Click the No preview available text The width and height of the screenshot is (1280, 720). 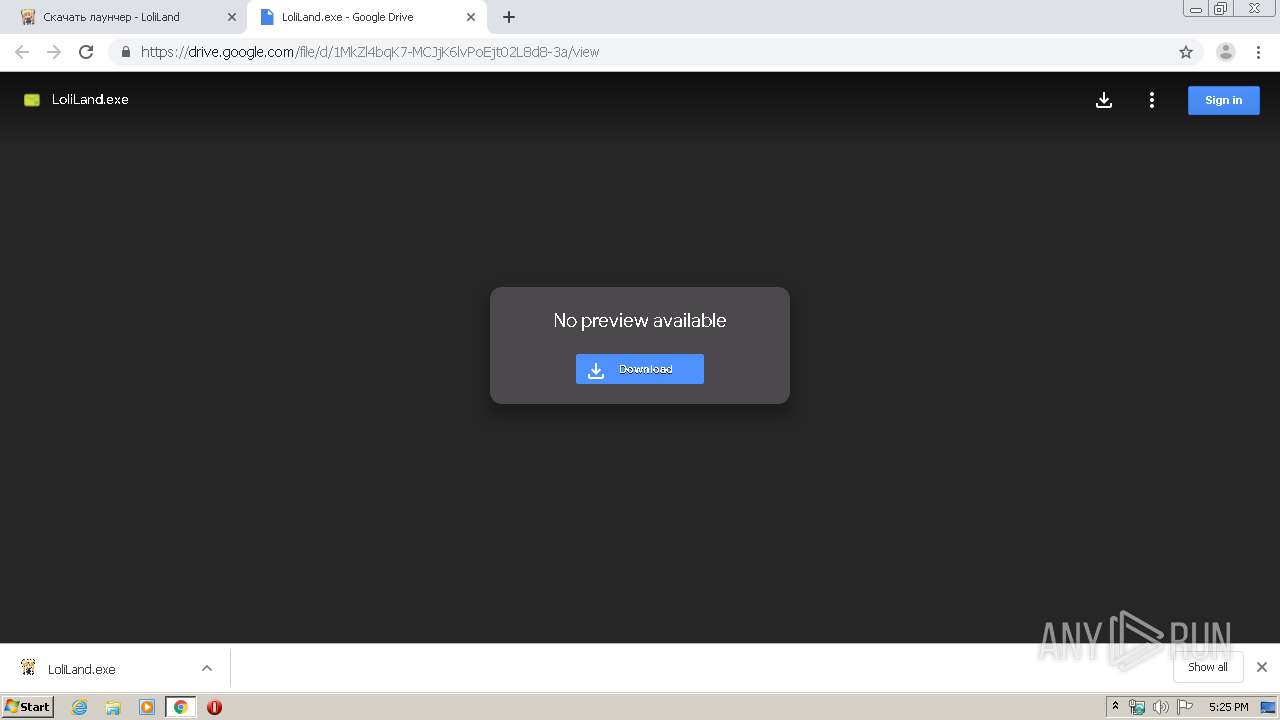(x=640, y=320)
